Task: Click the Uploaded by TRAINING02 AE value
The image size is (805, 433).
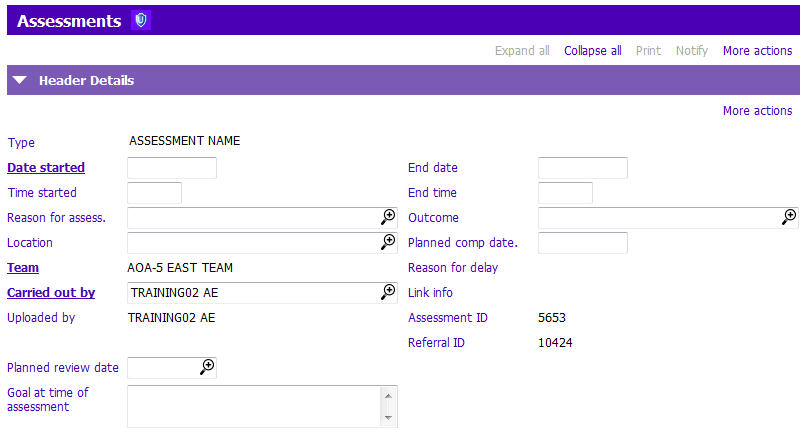Action: tap(171, 317)
